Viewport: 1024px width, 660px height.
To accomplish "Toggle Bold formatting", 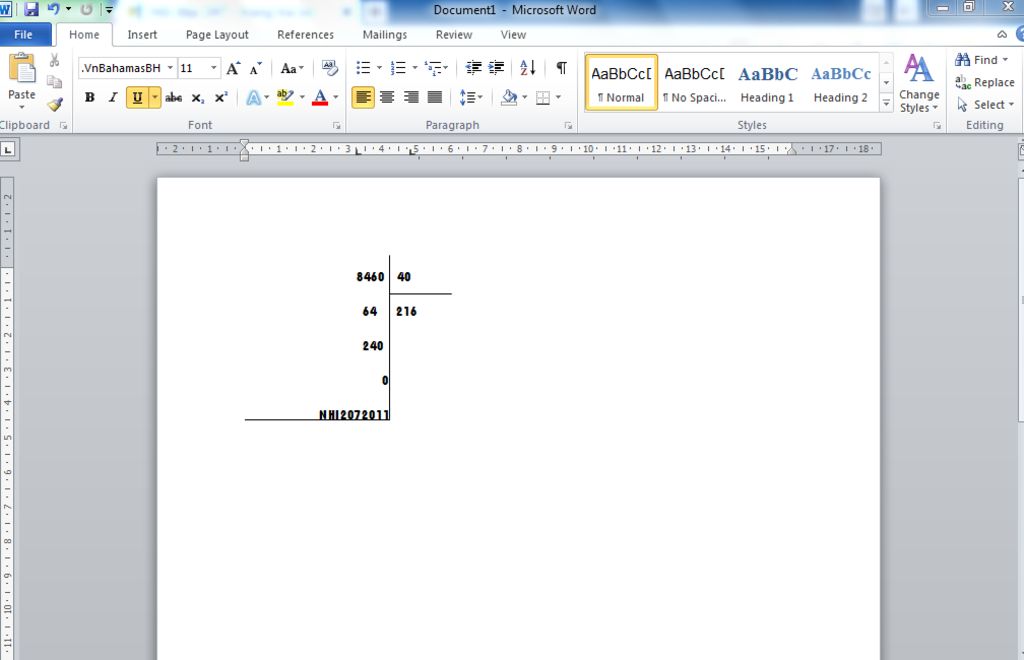I will coord(89,98).
